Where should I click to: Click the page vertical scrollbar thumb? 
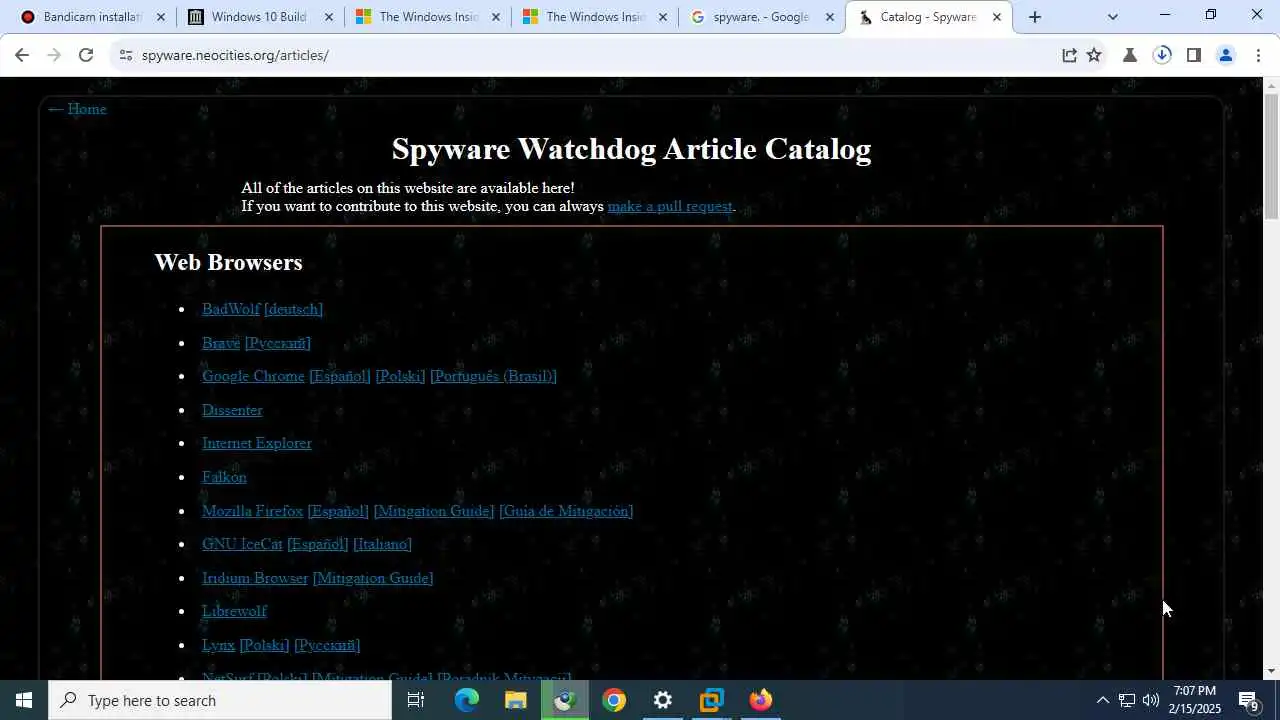click(1271, 156)
